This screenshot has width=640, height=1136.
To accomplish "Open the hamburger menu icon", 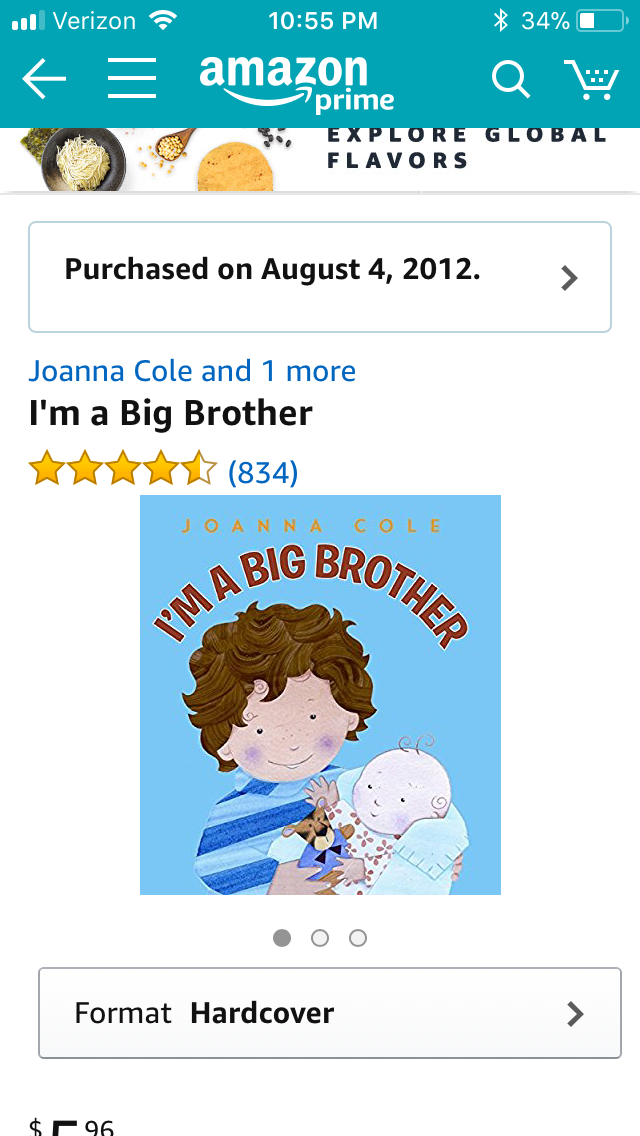I will 132,78.
